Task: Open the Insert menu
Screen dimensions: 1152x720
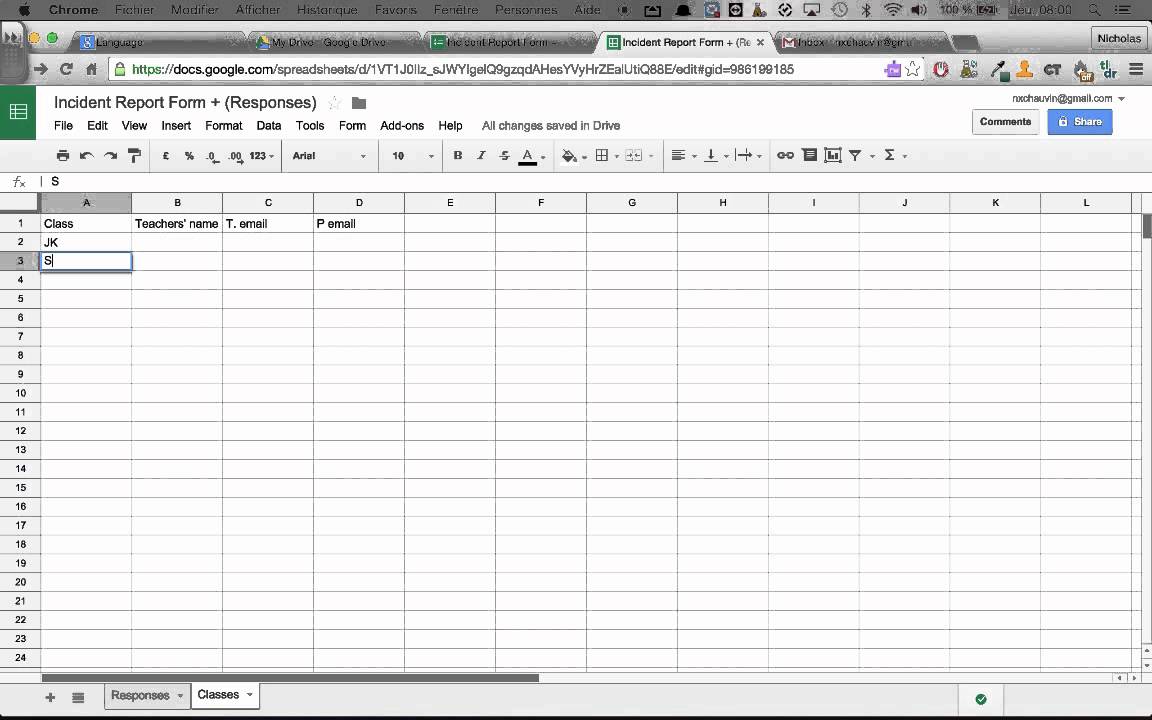Action: click(176, 126)
